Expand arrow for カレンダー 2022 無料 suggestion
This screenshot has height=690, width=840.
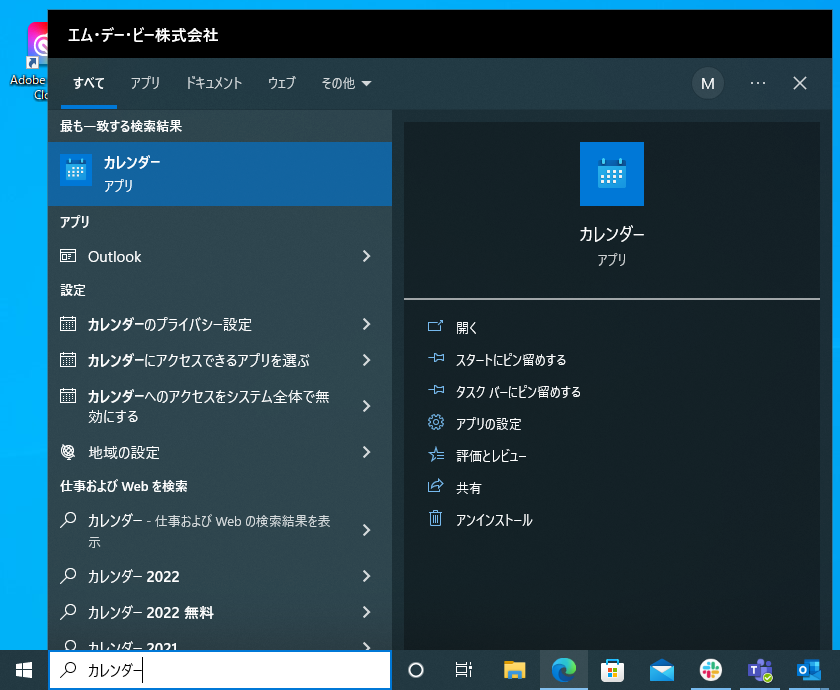click(x=366, y=612)
